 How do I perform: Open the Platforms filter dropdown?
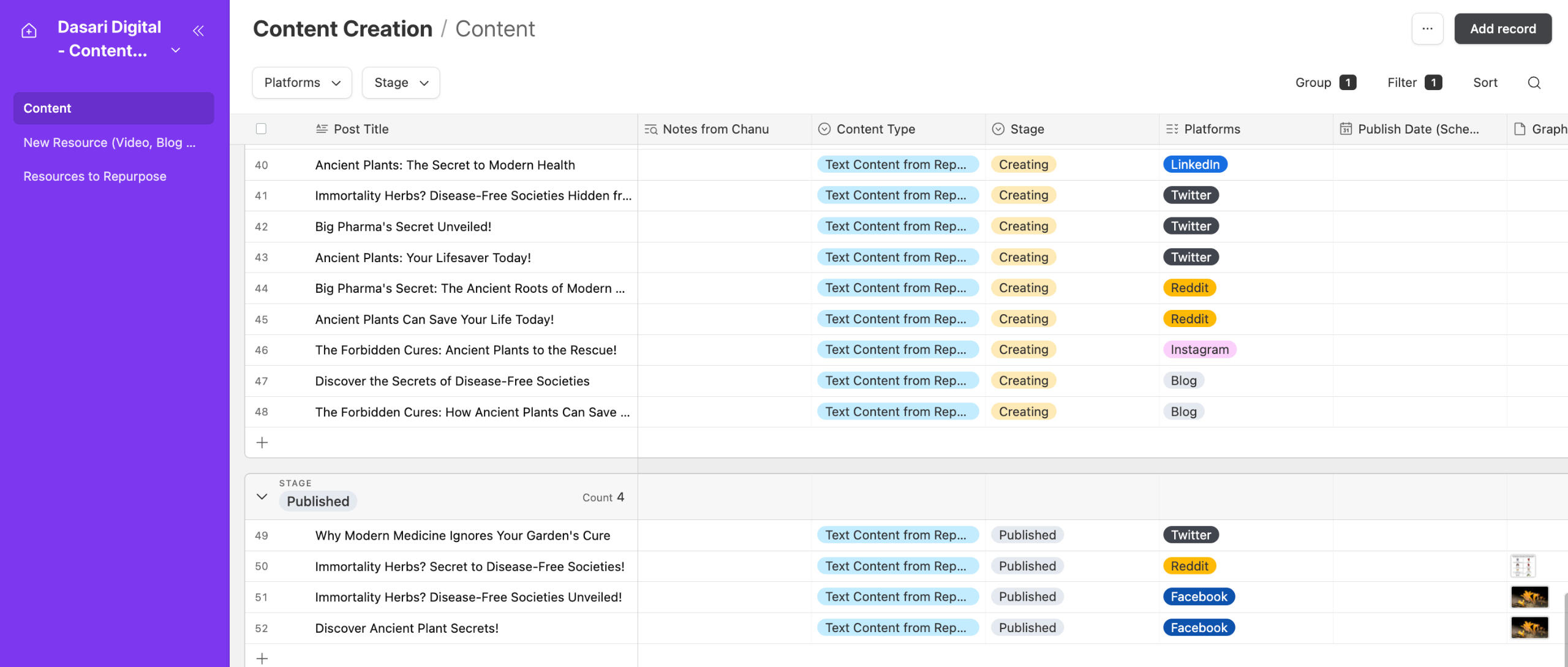(302, 83)
